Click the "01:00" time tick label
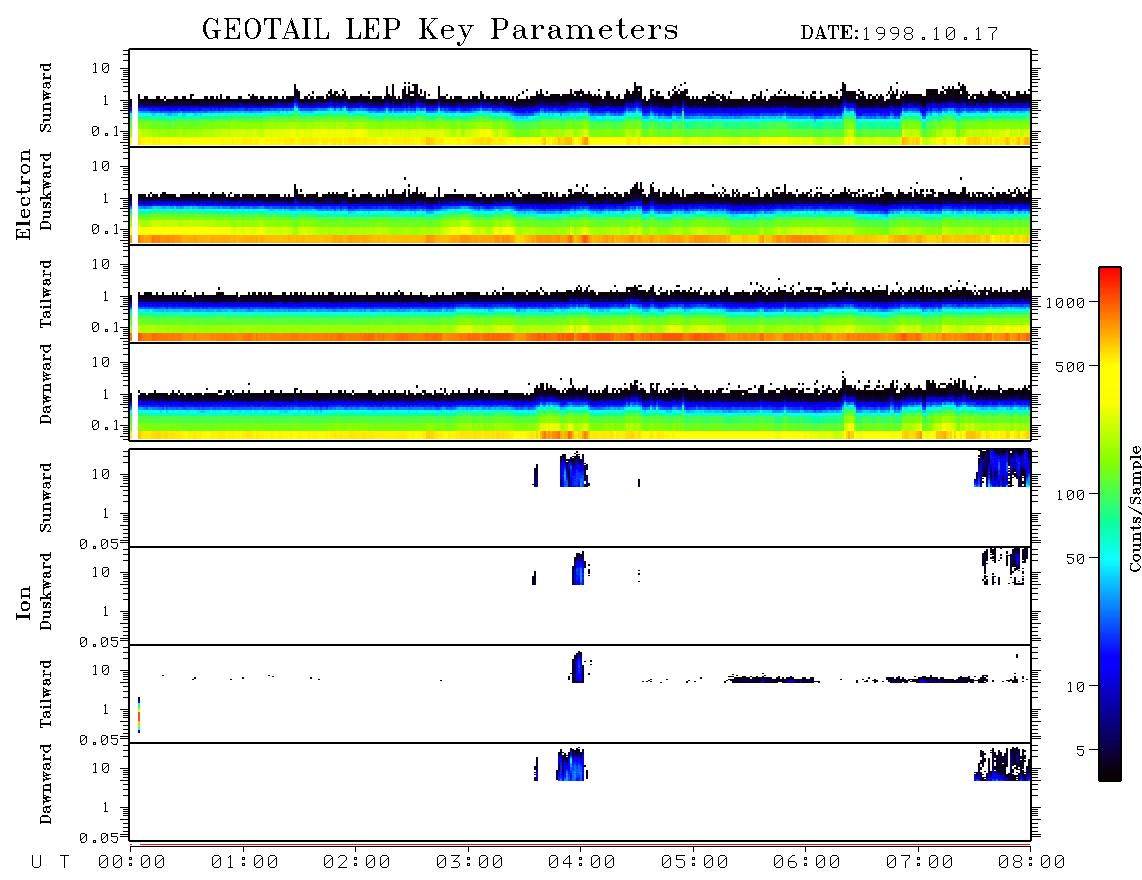 pos(245,862)
